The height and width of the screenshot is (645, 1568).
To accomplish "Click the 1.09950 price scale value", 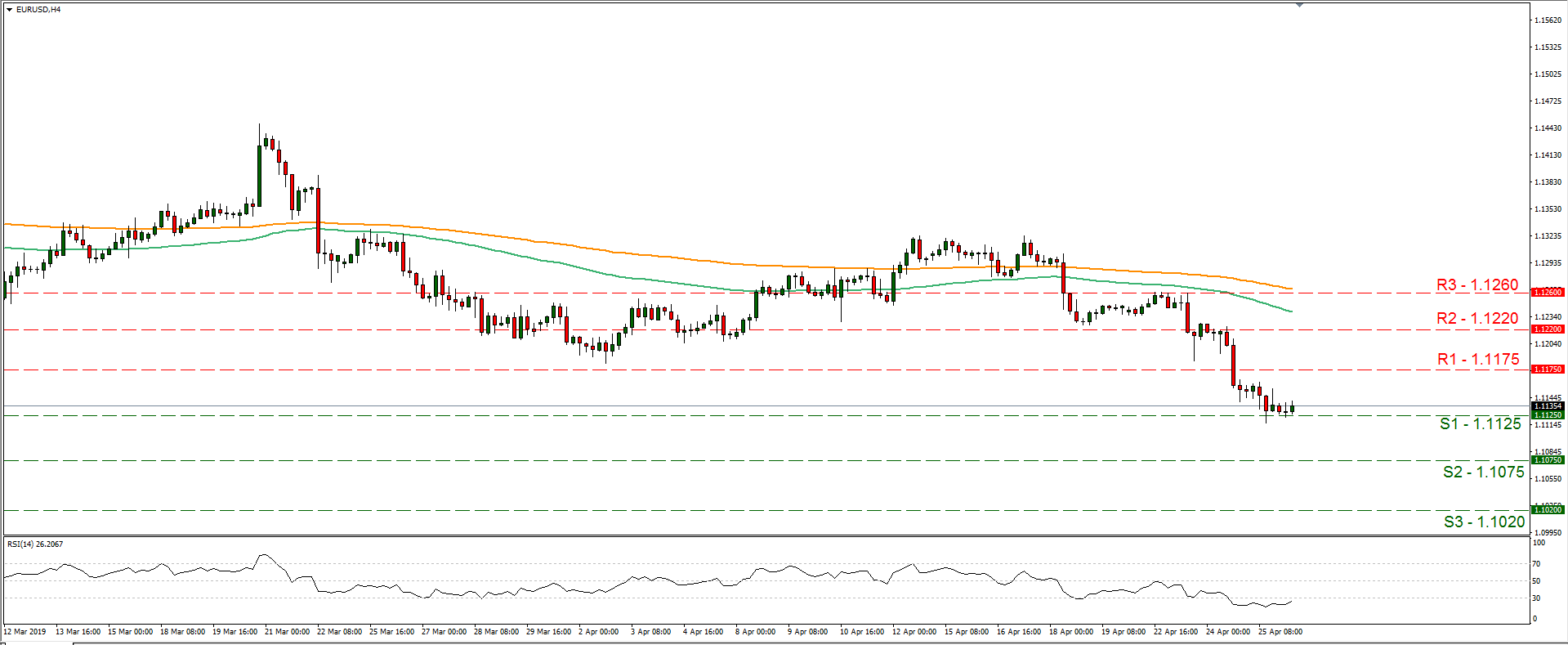I will coord(1548,532).
